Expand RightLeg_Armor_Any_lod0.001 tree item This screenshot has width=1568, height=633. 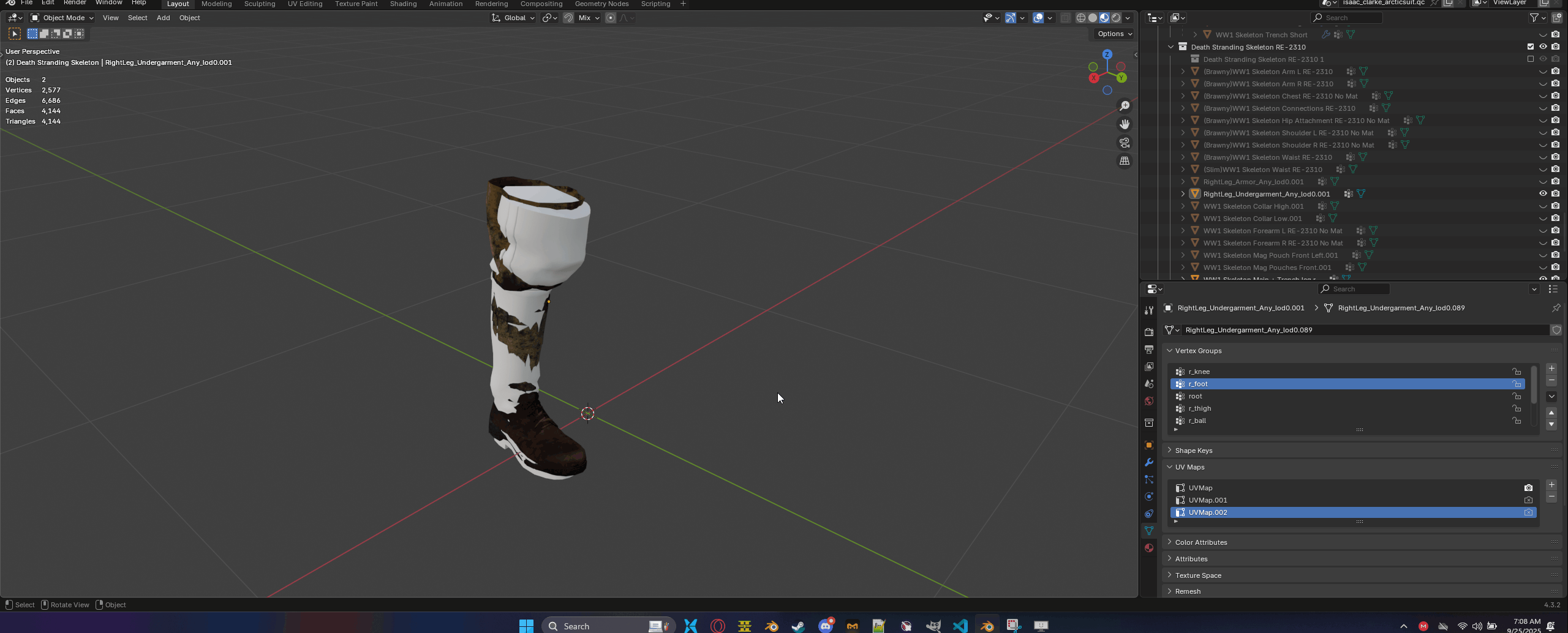tap(1183, 182)
